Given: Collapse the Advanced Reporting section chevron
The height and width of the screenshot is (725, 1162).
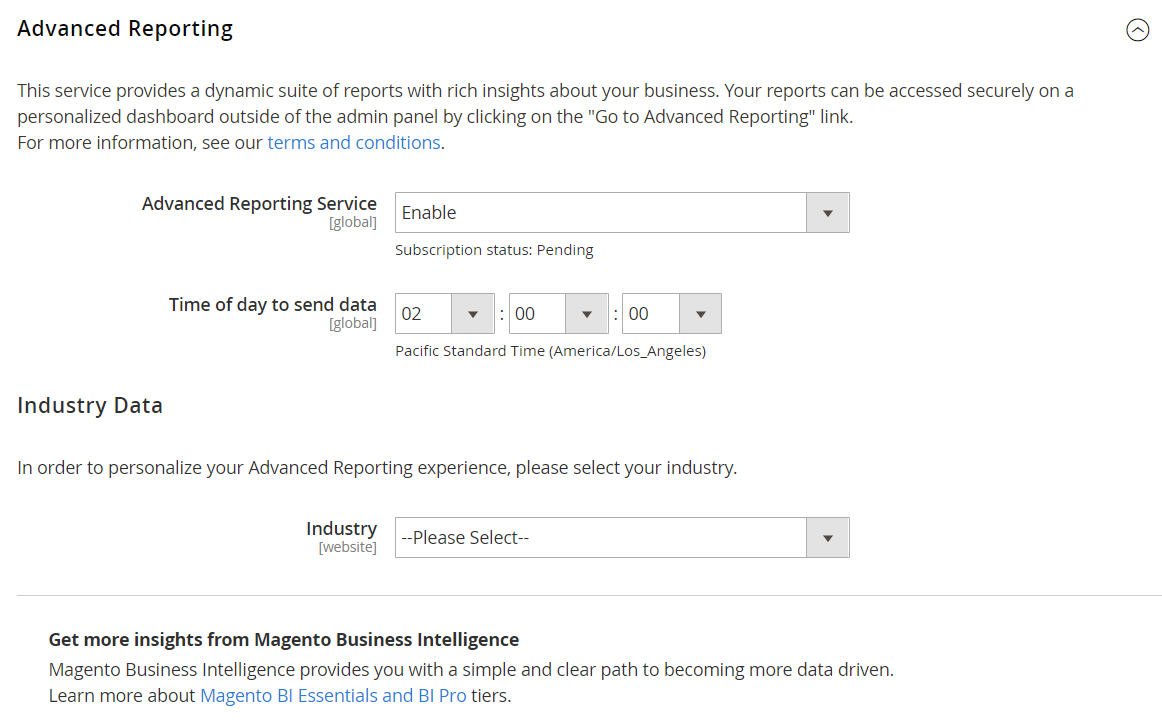Looking at the screenshot, I should click(x=1137, y=30).
